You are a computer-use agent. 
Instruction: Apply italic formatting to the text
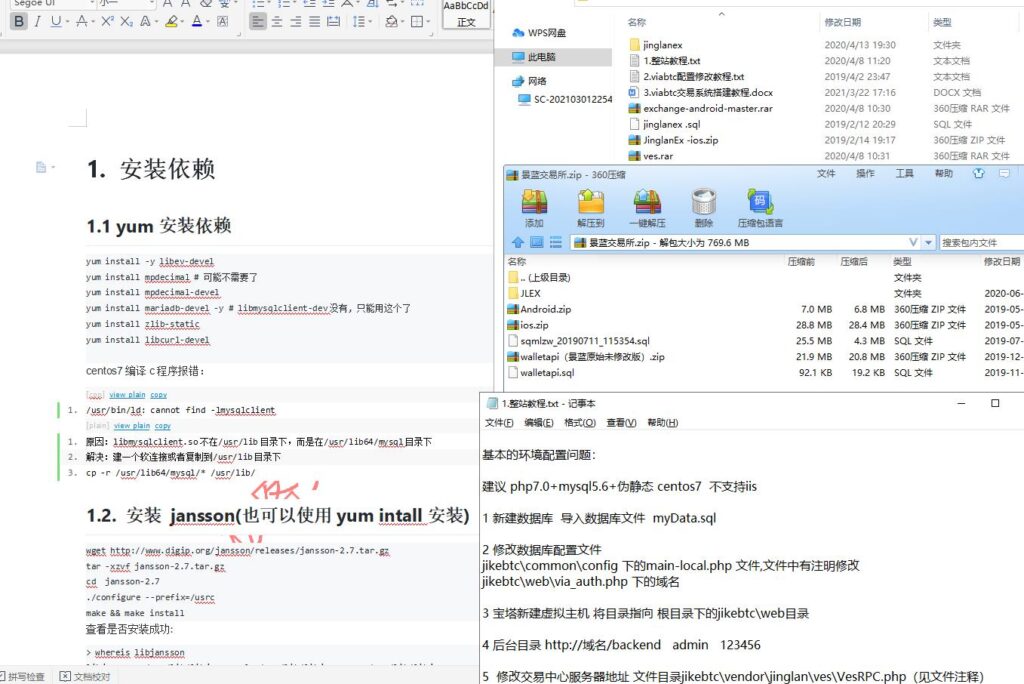pyautogui.click(x=38, y=22)
